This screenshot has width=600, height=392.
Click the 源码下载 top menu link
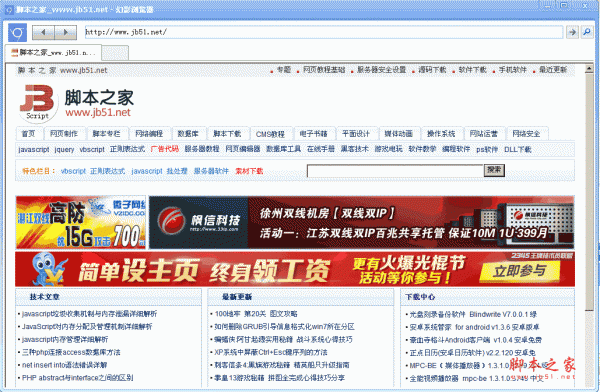pos(432,70)
